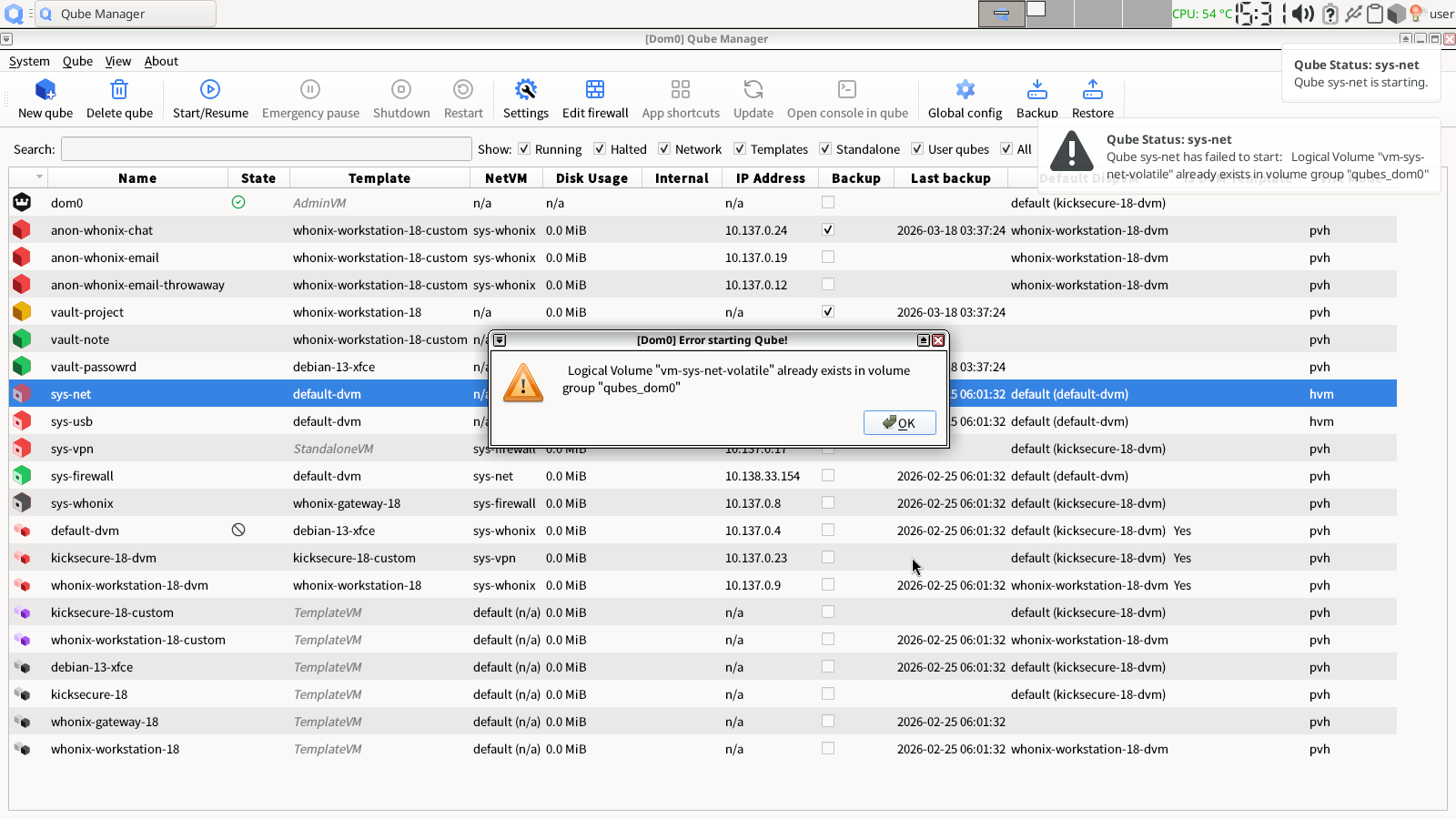The height and width of the screenshot is (819, 1456).
Task: Open the Qube Manager window menu button
Action: tap(6, 39)
